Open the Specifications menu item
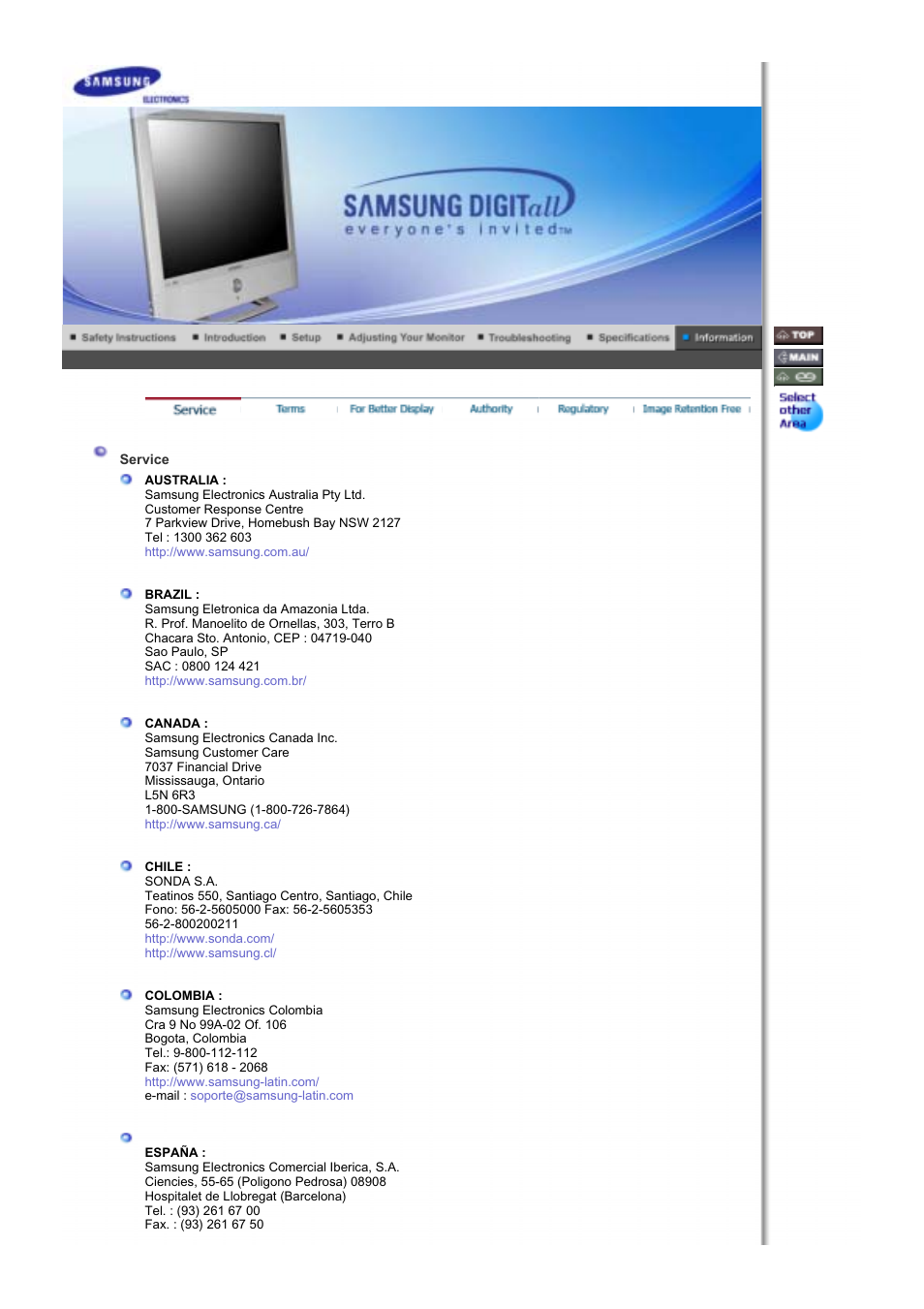This screenshot has height=1309, width=924. coord(628,337)
